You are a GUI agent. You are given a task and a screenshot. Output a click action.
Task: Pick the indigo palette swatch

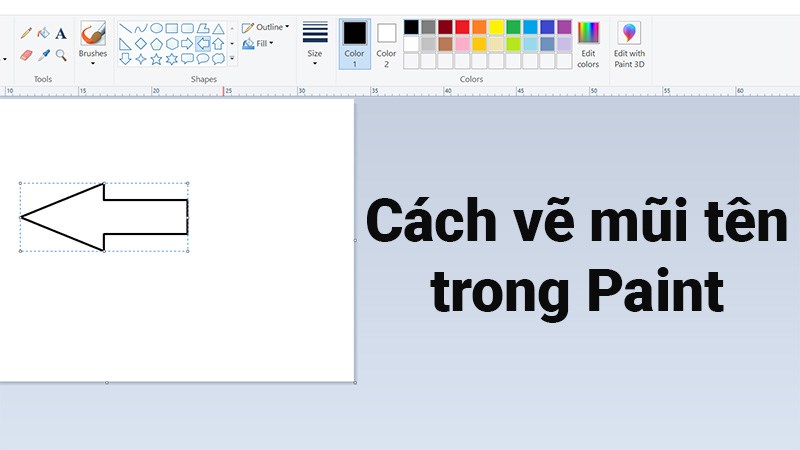547,27
